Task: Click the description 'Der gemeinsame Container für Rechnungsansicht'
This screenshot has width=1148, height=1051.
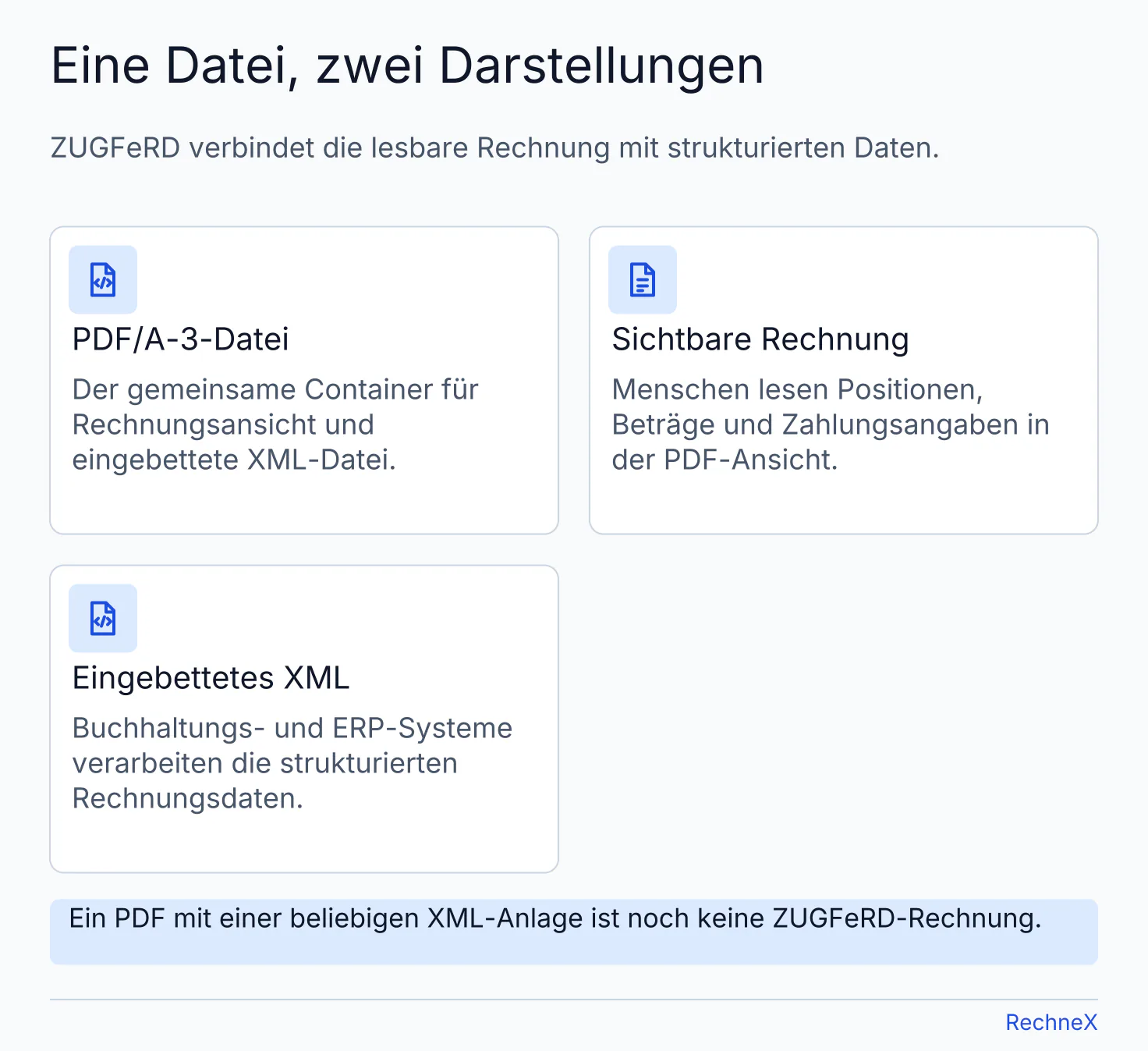Action: click(275, 424)
